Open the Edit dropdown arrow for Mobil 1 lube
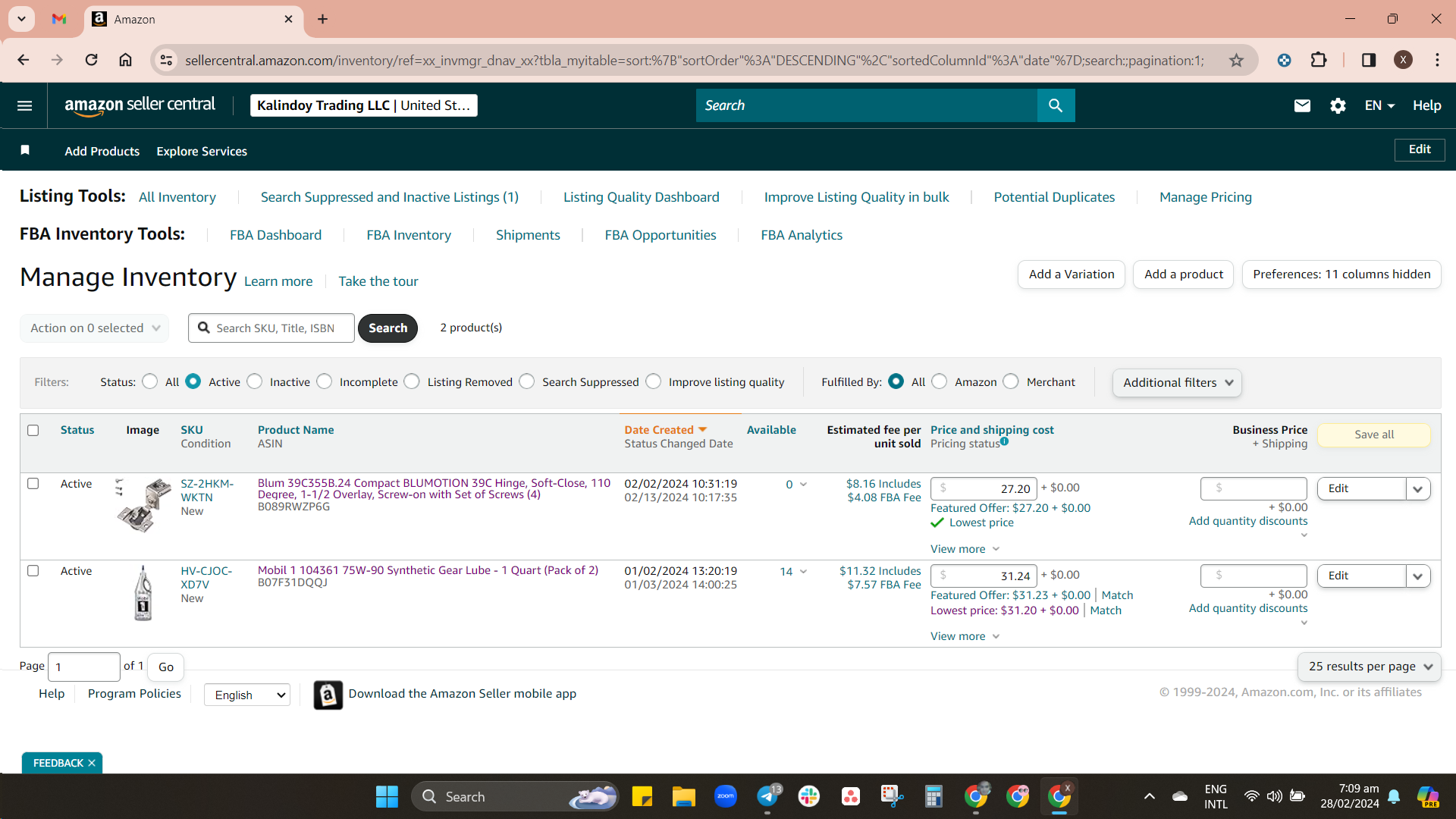The image size is (1456, 819). click(1418, 576)
